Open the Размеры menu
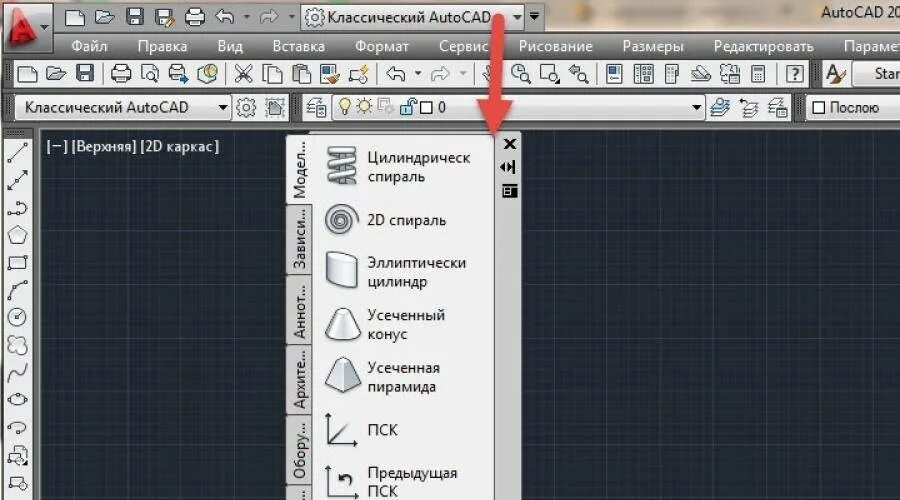 click(653, 46)
